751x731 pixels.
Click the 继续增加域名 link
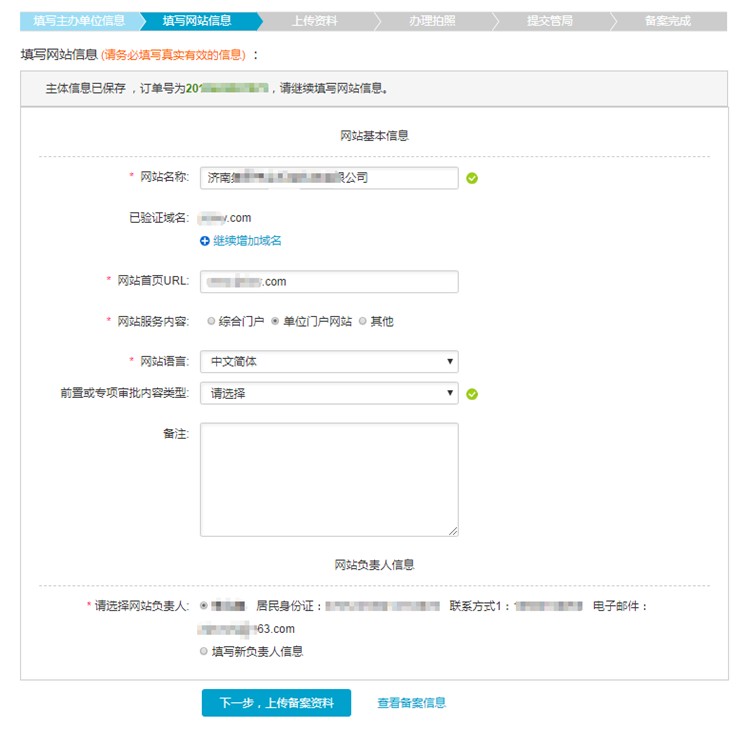tap(247, 241)
